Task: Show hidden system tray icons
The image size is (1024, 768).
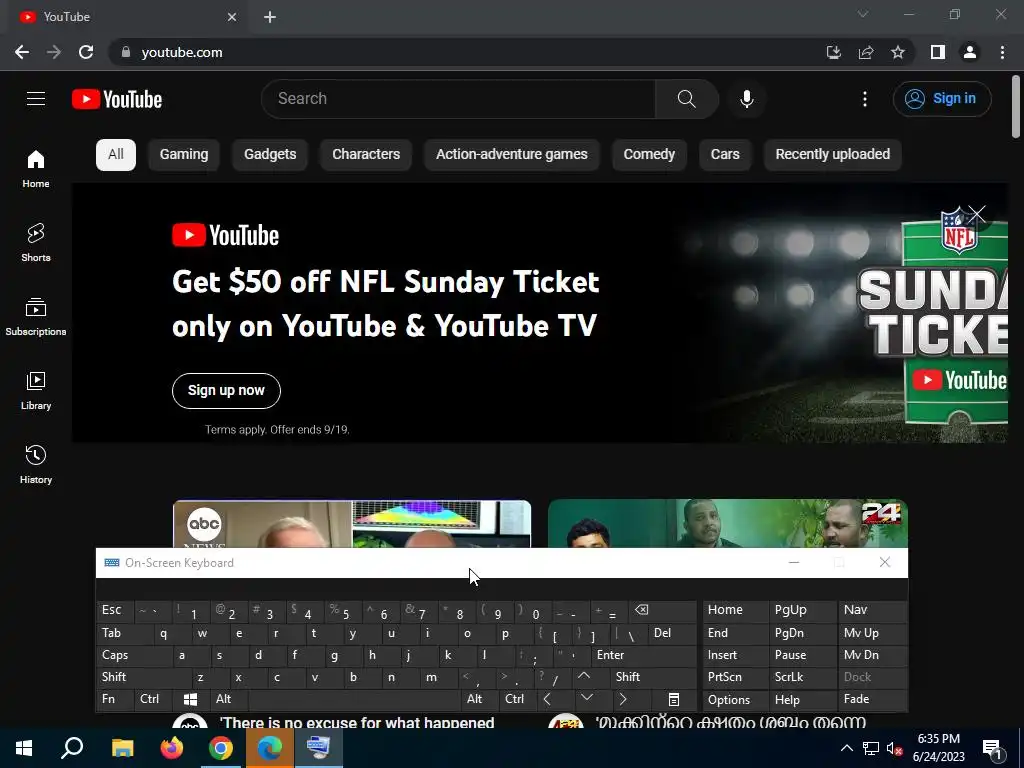Action: click(846, 748)
